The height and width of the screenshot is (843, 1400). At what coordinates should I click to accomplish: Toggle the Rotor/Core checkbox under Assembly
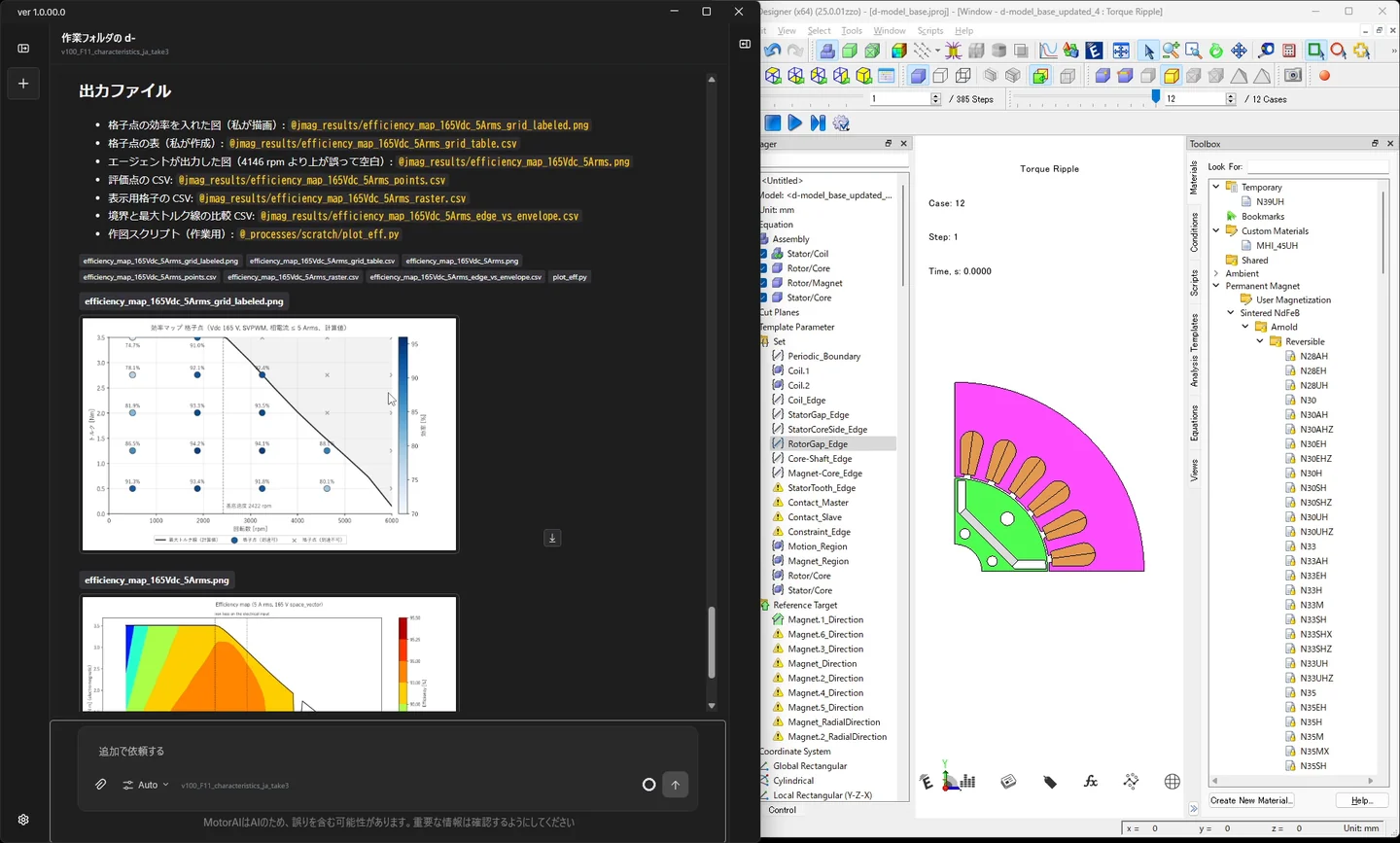click(764, 268)
